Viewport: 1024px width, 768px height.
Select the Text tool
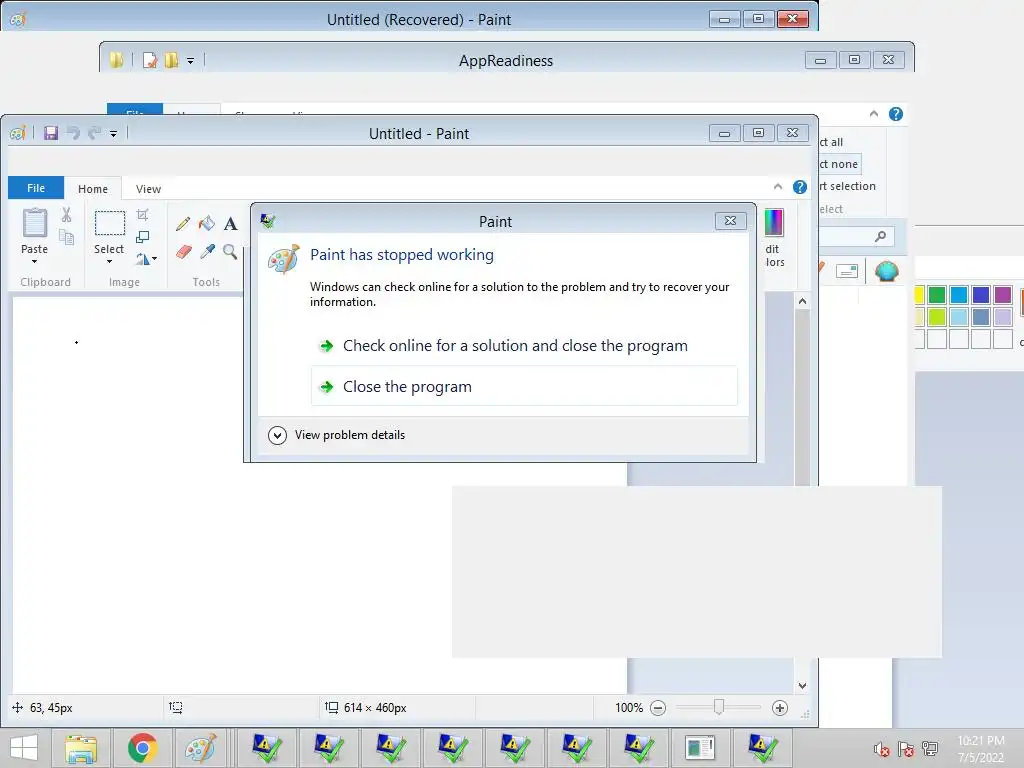pyautogui.click(x=230, y=224)
